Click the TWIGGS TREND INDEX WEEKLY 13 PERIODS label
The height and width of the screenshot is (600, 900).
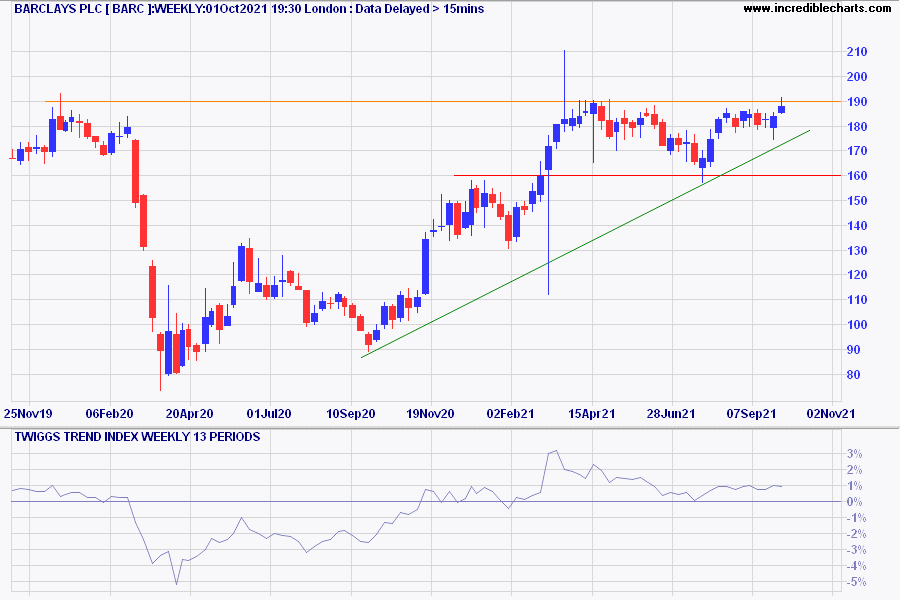point(137,437)
